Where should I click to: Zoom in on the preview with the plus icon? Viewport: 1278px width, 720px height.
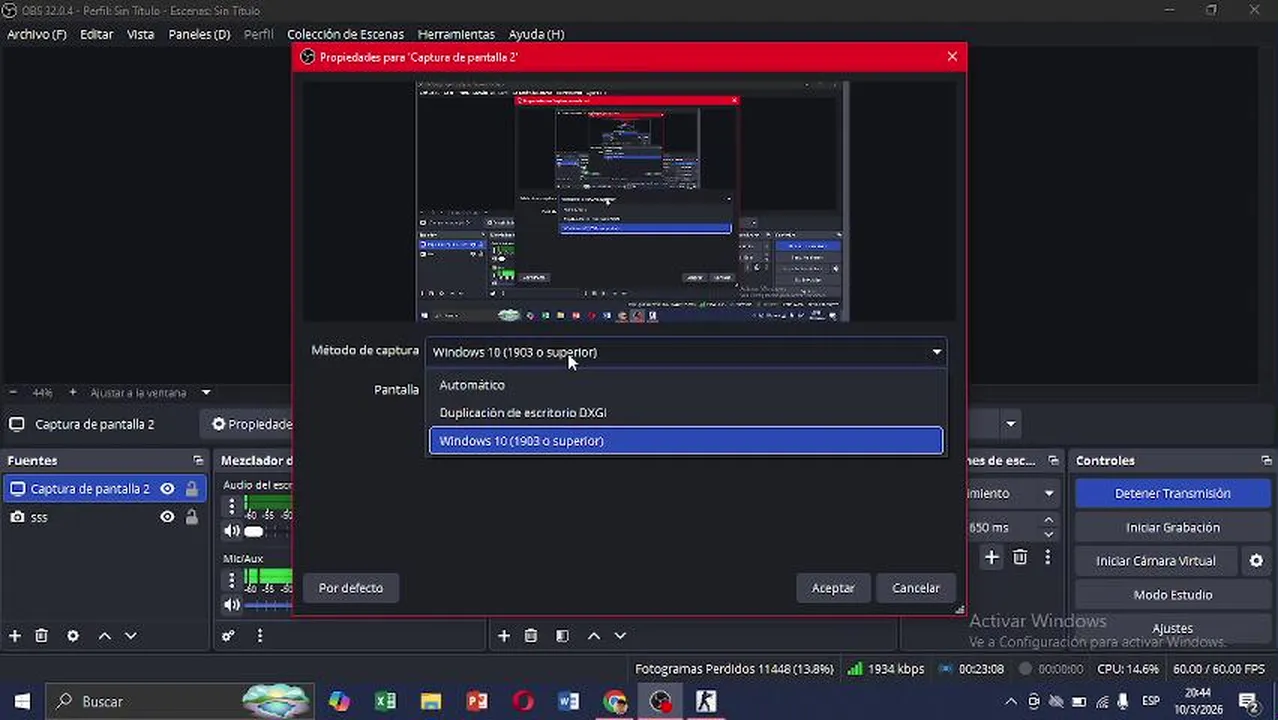click(72, 392)
